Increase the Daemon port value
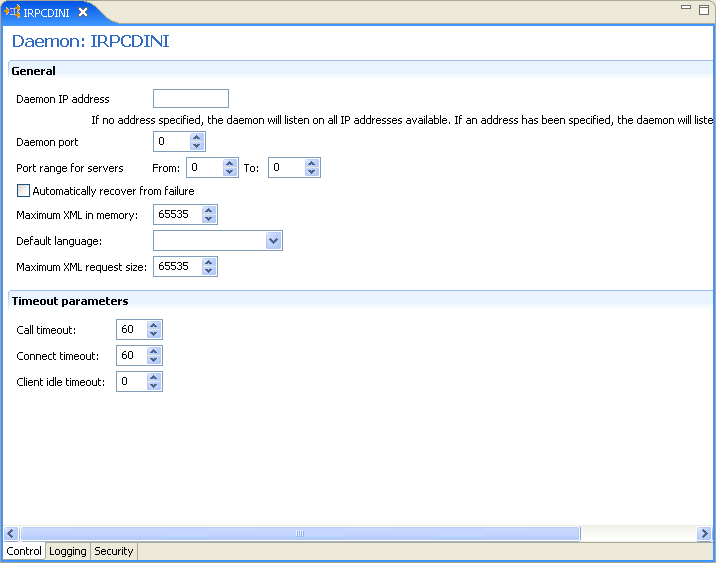Image resolution: width=716 pixels, height=563 pixels. coord(197,137)
